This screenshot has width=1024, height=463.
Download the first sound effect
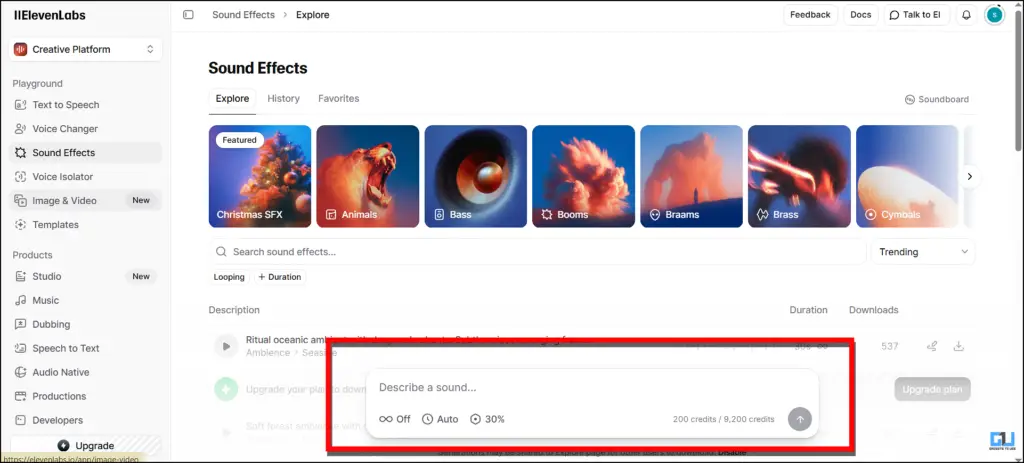pyautogui.click(x=958, y=346)
